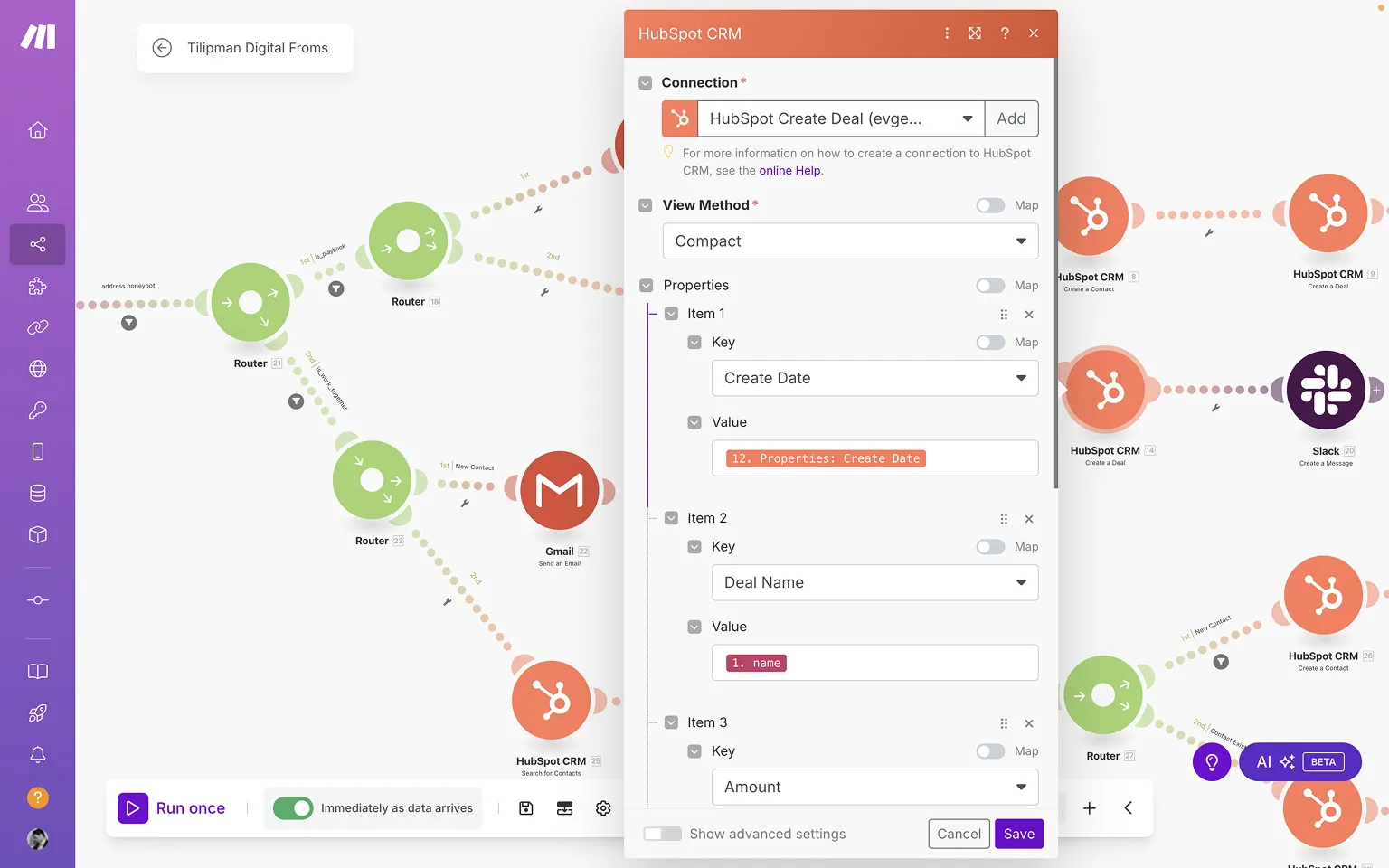Open the lightbulb explain flow button

pyautogui.click(x=1212, y=762)
